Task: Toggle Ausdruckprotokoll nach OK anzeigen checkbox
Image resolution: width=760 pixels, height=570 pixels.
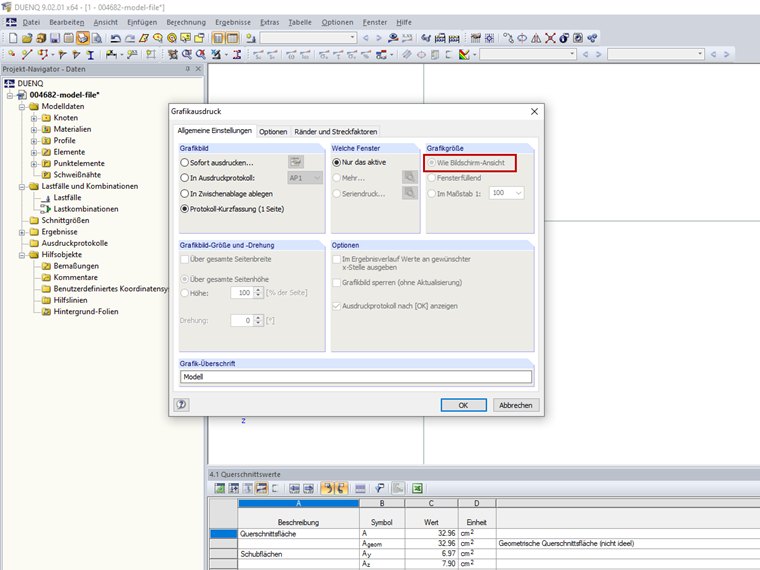Action: point(336,306)
